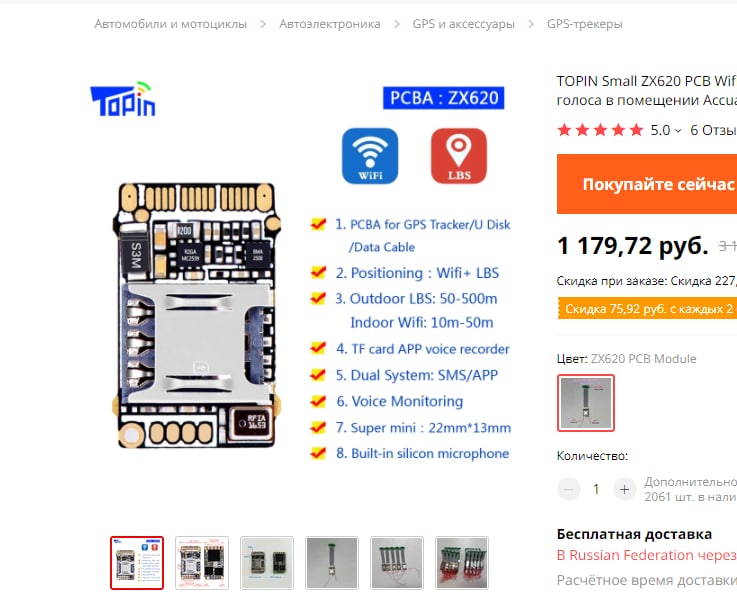View sixth thumbnail with batch of modules
Screen dimensions: 737x606
(462, 563)
